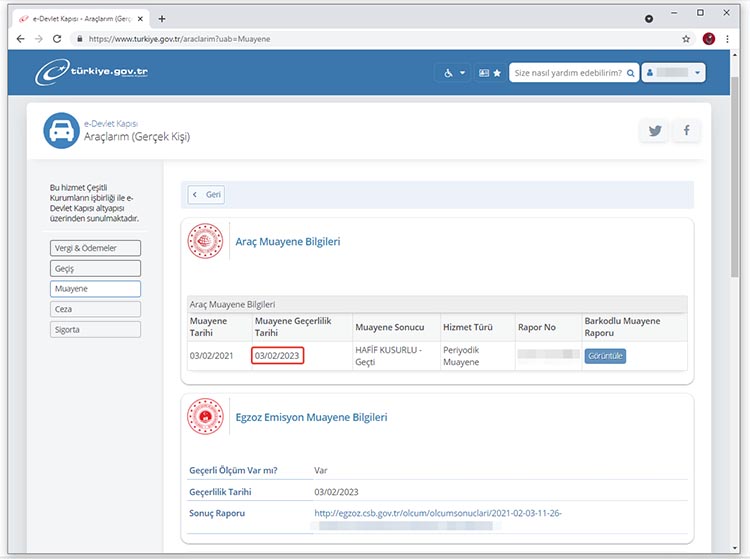Reload the page
This screenshot has height=559, width=750.
(57, 39)
